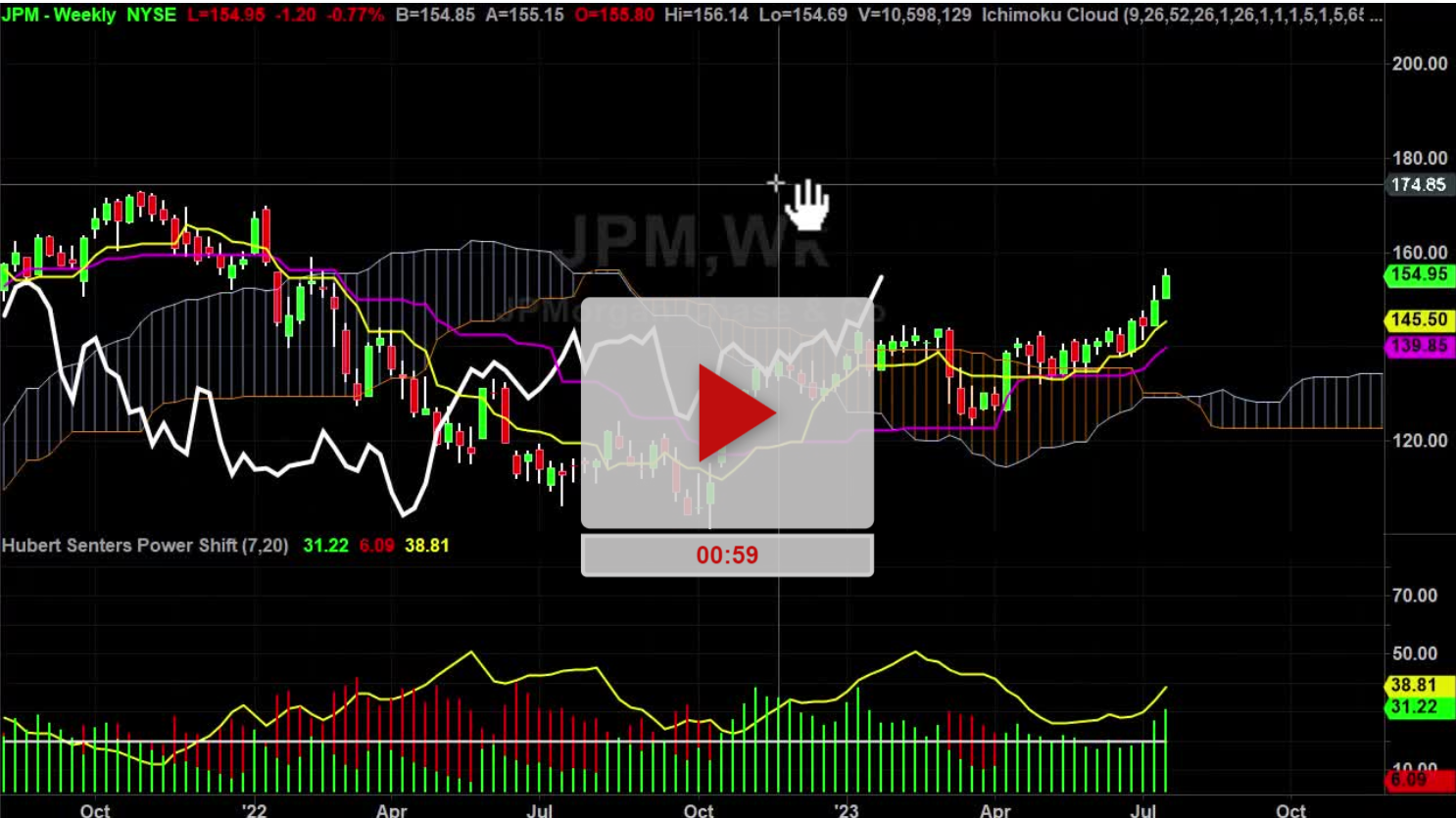Image resolution: width=1456 pixels, height=818 pixels.
Task: Click the green 154.95 last price tag
Action: pos(1419,274)
